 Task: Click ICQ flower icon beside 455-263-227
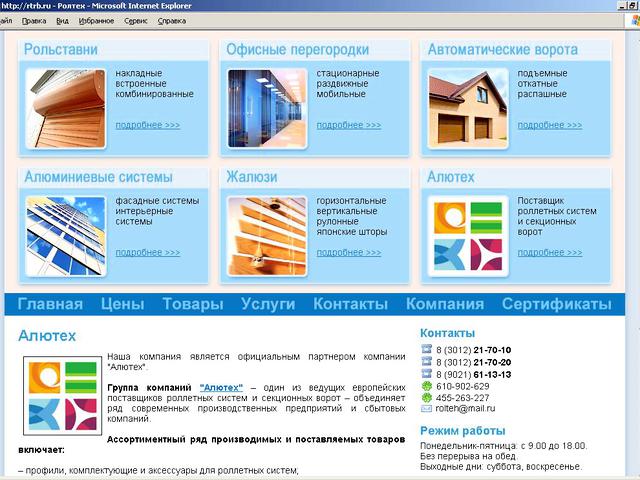point(427,398)
